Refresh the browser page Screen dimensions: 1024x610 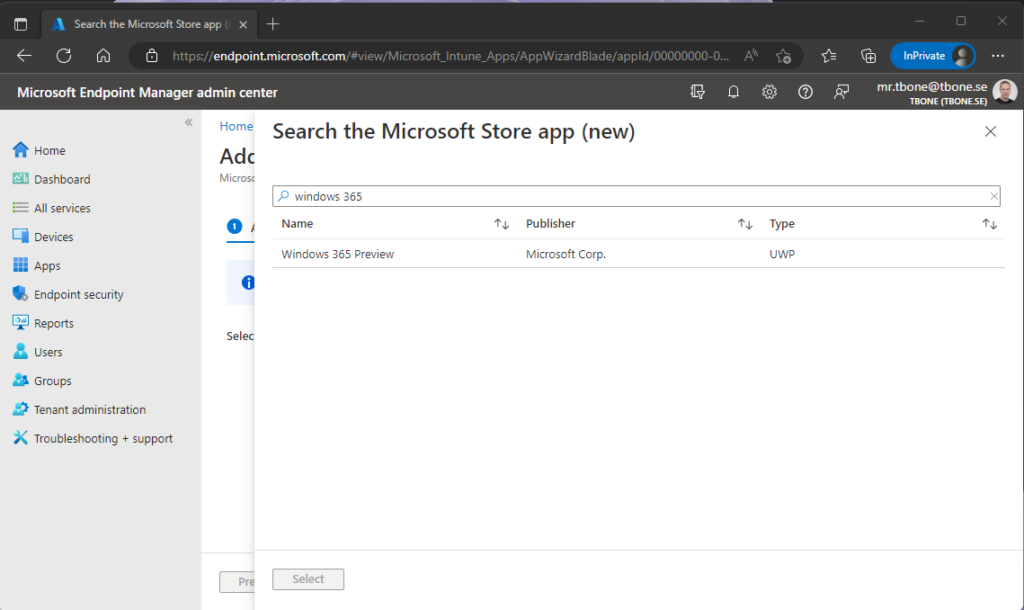63,56
